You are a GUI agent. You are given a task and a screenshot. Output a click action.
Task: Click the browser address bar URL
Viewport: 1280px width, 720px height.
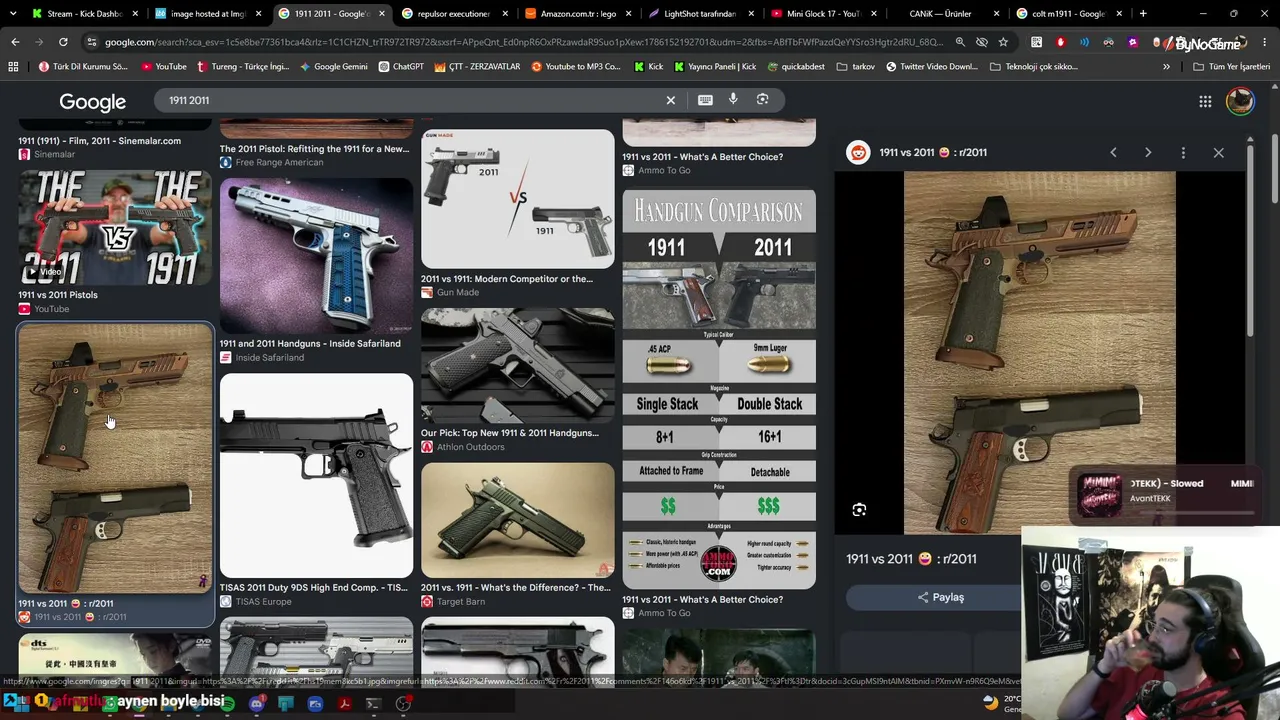coord(524,42)
